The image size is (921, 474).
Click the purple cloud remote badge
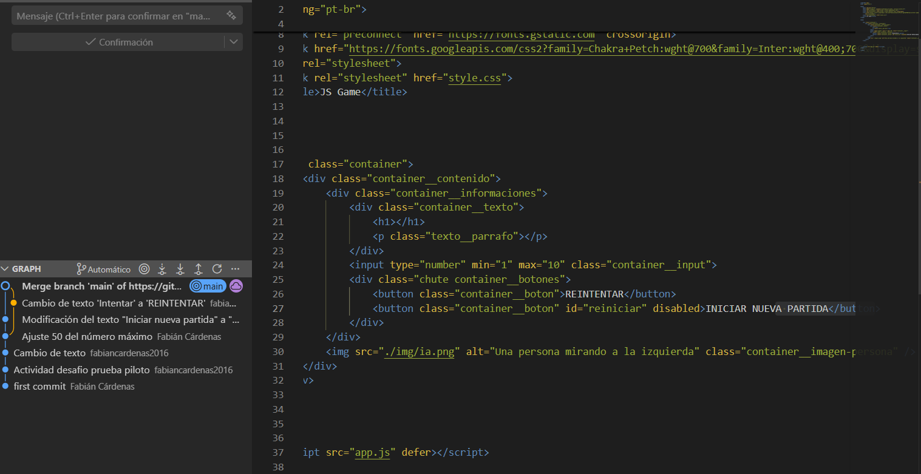[x=236, y=287]
